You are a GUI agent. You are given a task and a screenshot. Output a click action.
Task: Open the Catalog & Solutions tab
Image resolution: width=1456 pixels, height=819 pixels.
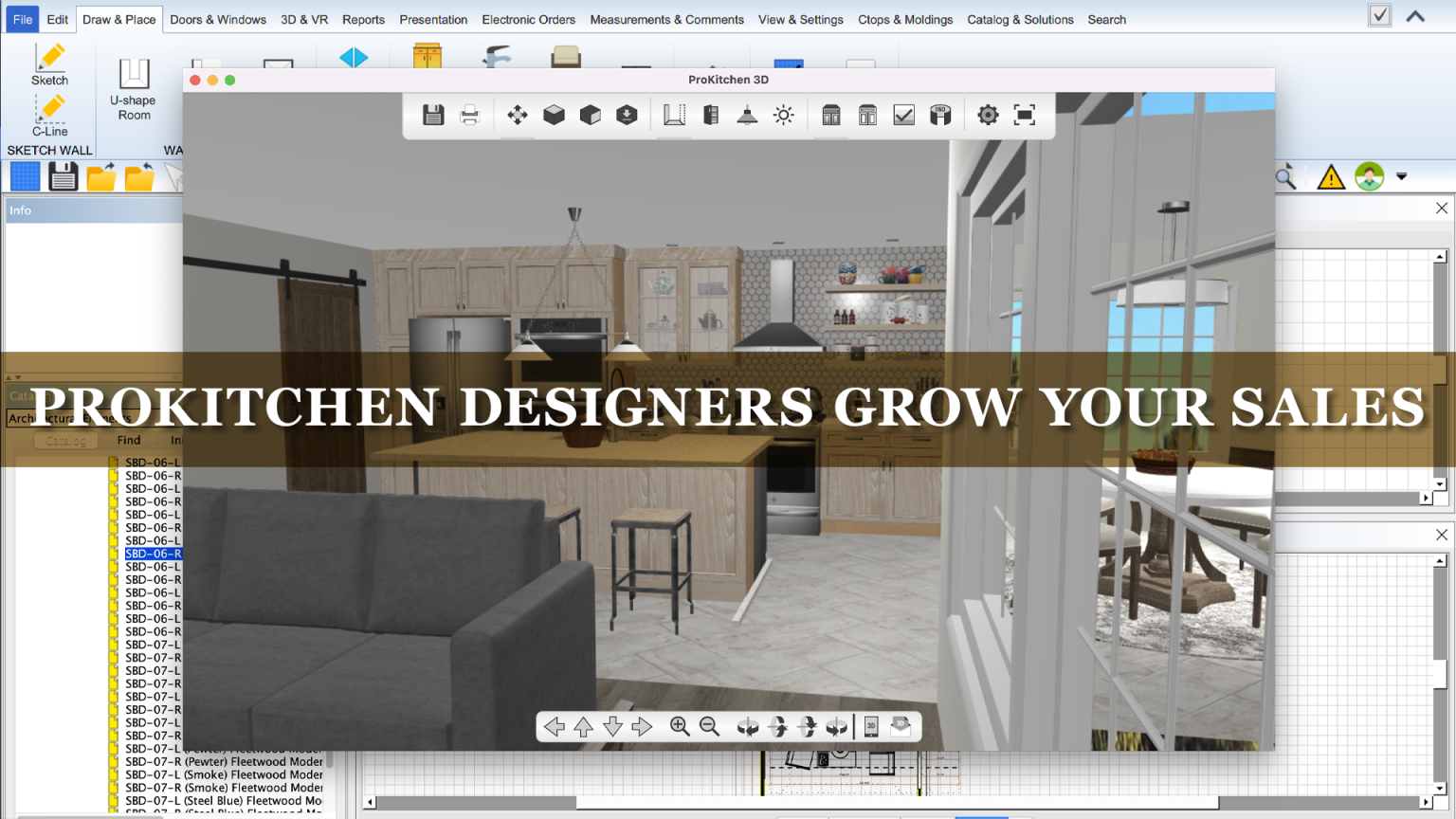coord(1020,19)
